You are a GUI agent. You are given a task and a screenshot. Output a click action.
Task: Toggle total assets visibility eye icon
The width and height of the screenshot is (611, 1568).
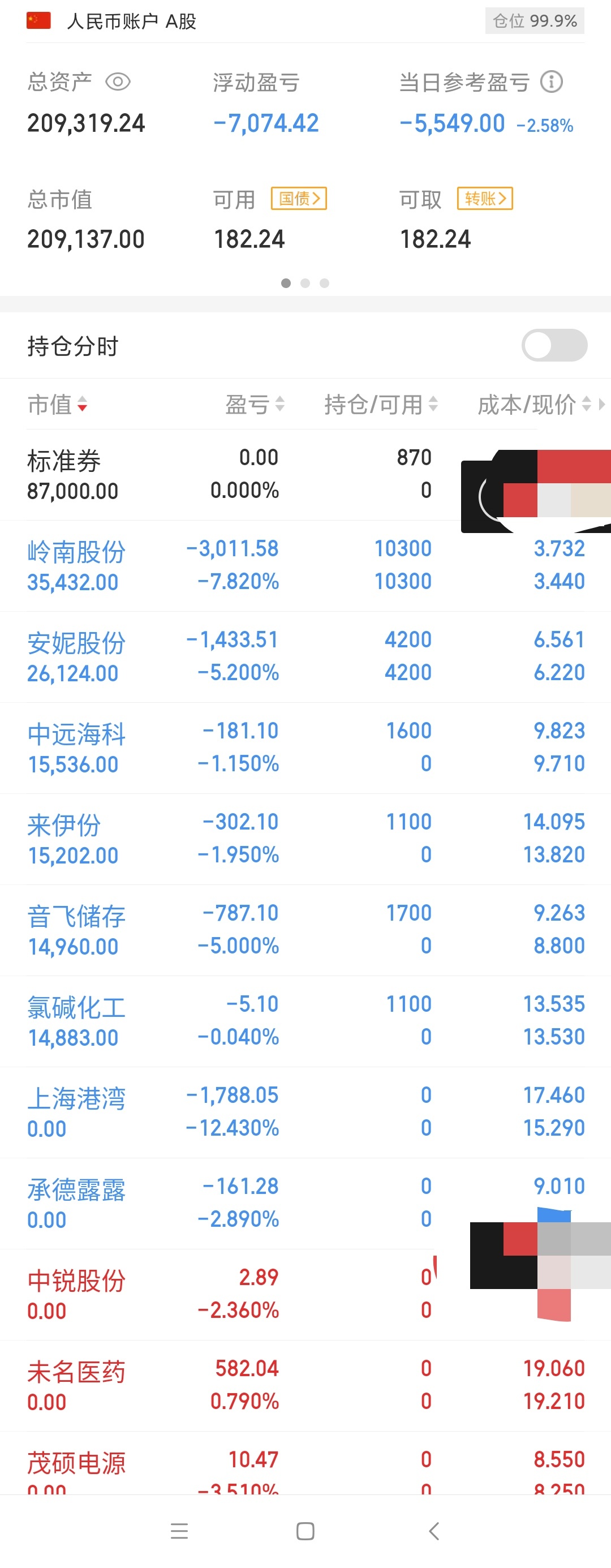point(118,81)
